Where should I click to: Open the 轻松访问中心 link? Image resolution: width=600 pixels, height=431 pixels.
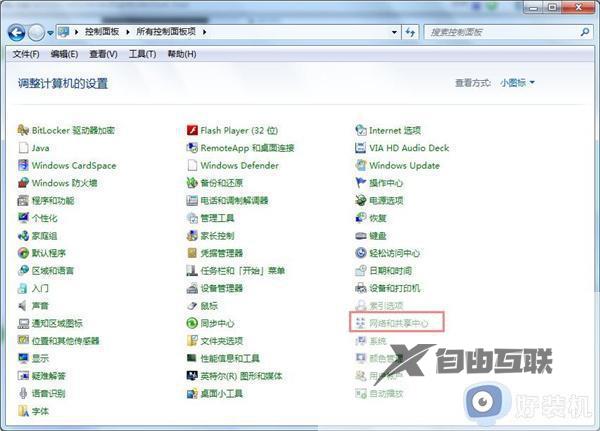395,253
